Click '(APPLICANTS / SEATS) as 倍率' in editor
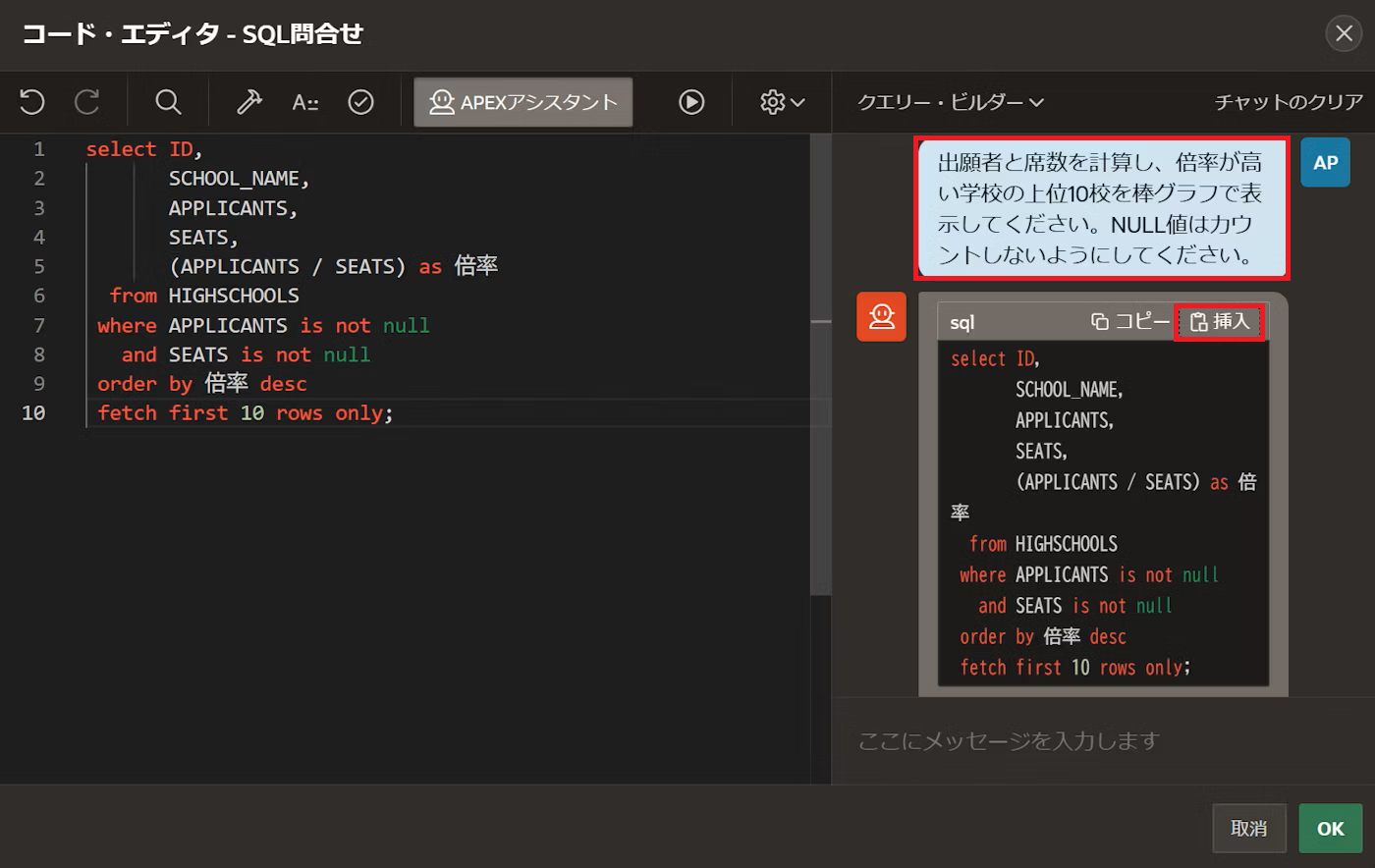Screen dimensions: 1375x868 (334, 266)
